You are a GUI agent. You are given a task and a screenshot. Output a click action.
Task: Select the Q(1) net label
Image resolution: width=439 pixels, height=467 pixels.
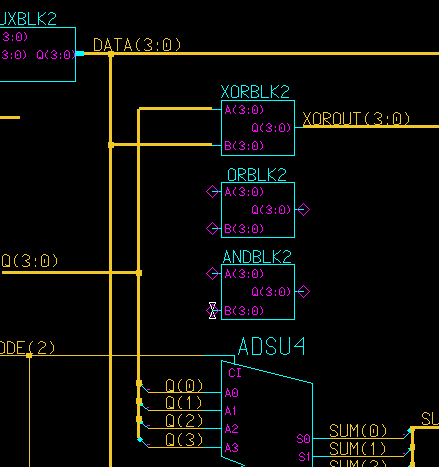pos(184,403)
